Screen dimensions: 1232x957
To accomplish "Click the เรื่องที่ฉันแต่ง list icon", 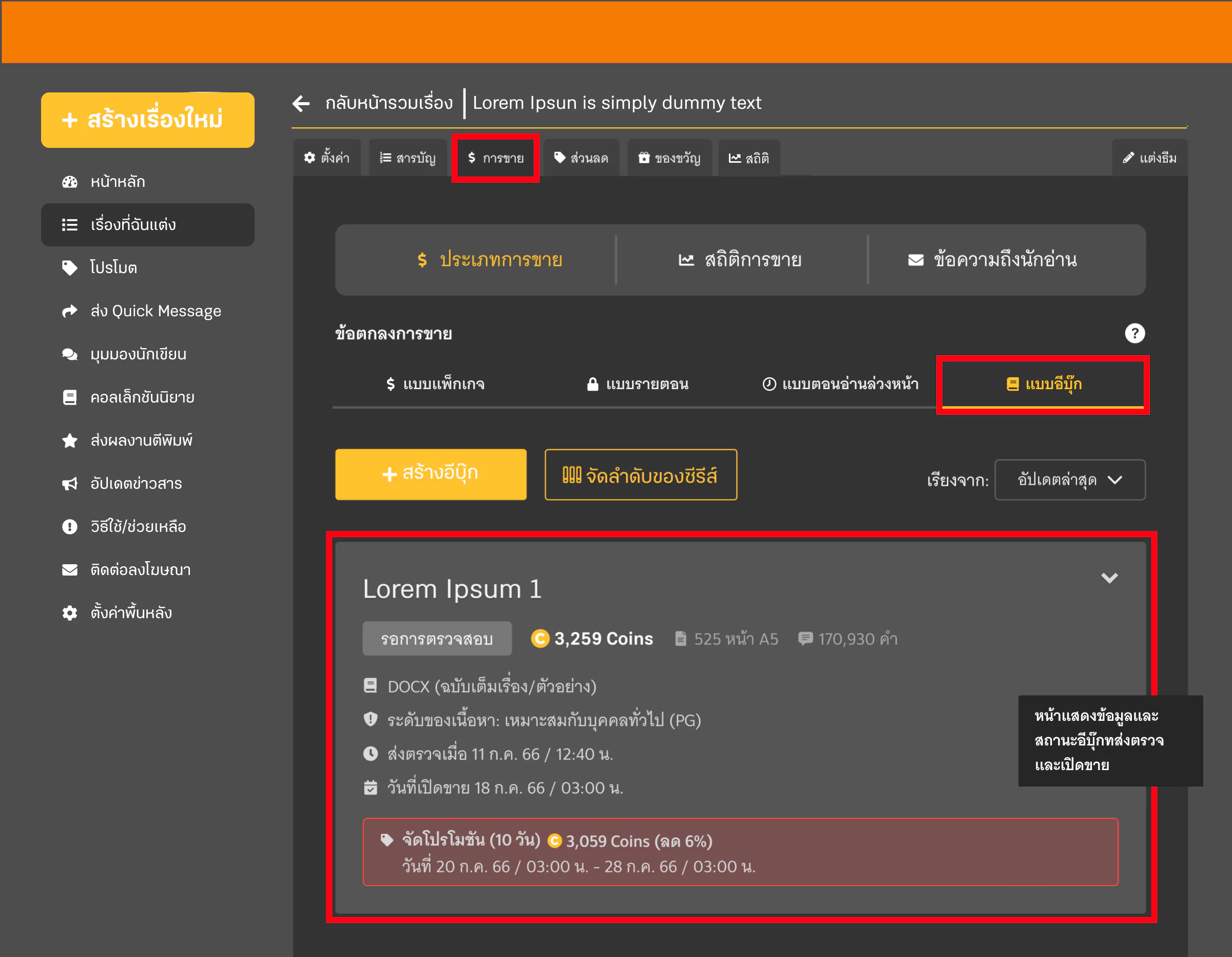I will pyautogui.click(x=69, y=224).
